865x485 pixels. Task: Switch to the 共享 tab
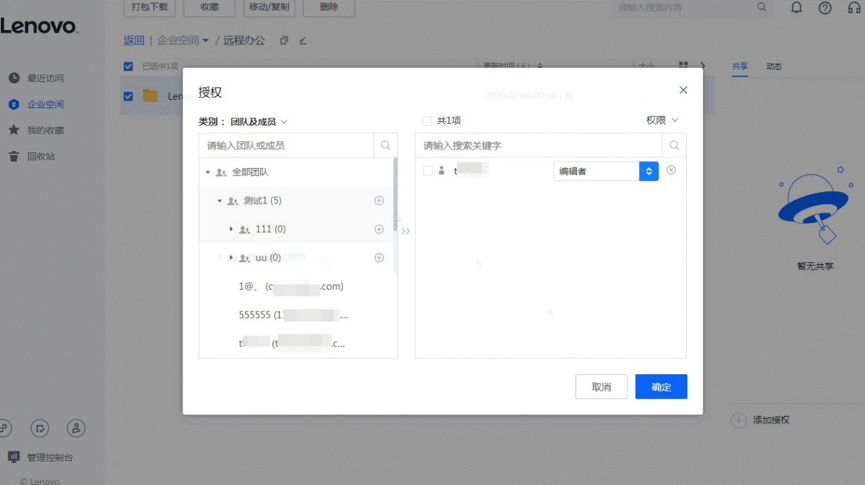coord(740,66)
